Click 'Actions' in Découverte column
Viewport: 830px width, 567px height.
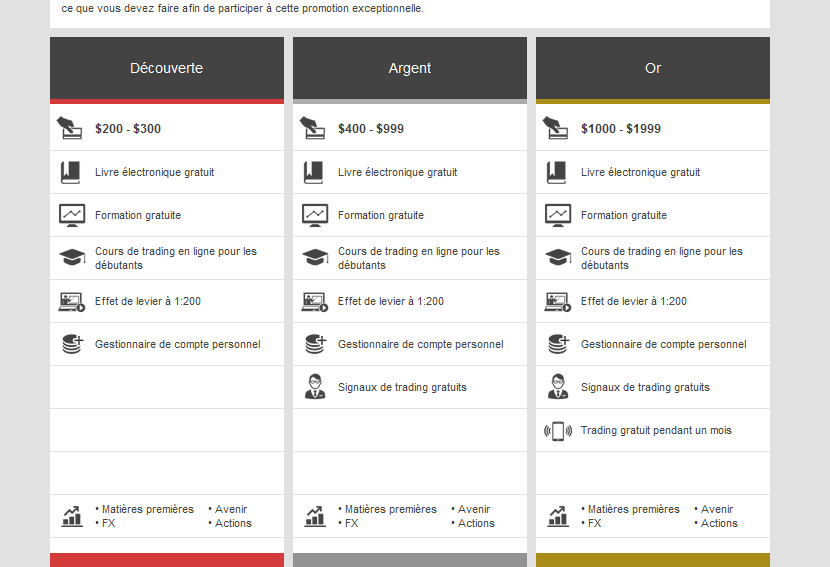[x=233, y=523]
